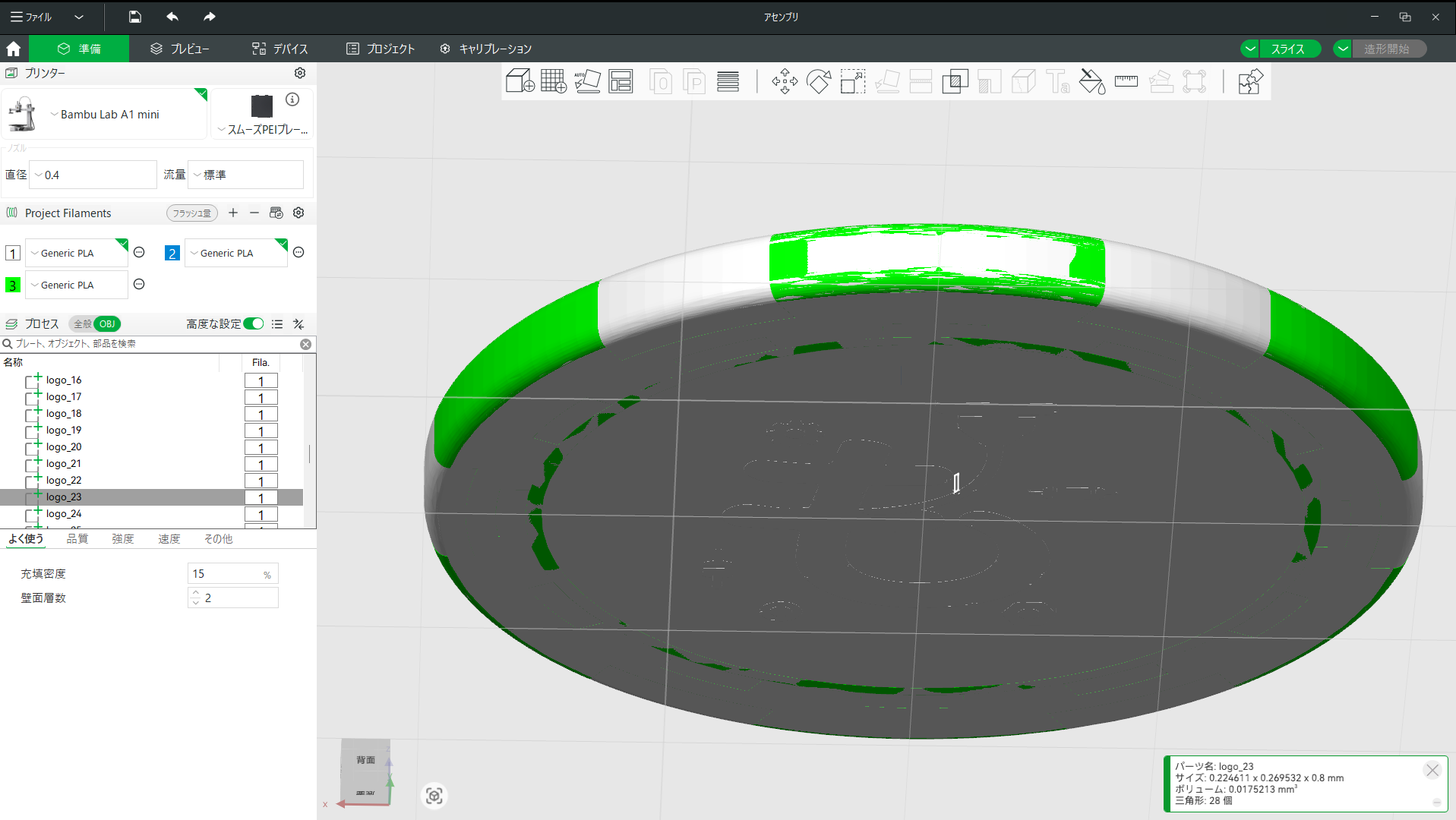Click the save project icon
This screenshot has height=820, width=1456.
pyautogui.click(x=135, y=17)
